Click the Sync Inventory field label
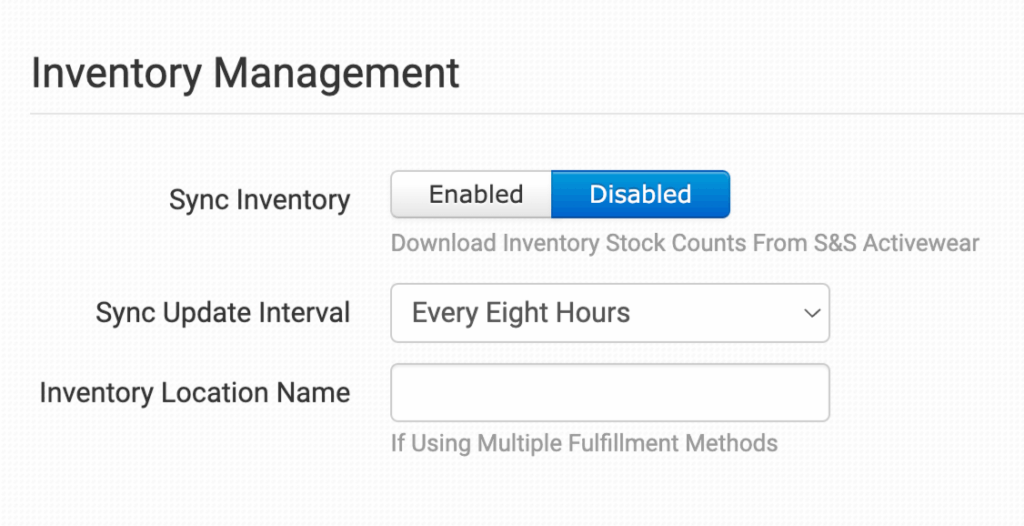This screenshot has width=1024, height=526. [x=259, y=200]
